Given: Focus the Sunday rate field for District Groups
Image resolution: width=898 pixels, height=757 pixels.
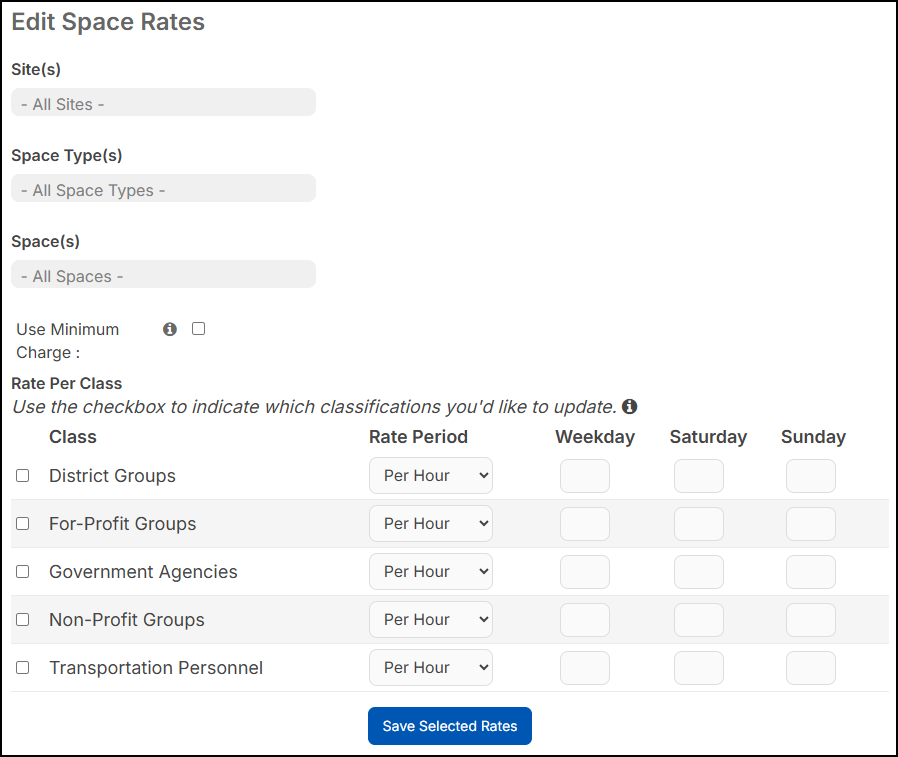Looking at the screenshot, I should tap(811, 476).
